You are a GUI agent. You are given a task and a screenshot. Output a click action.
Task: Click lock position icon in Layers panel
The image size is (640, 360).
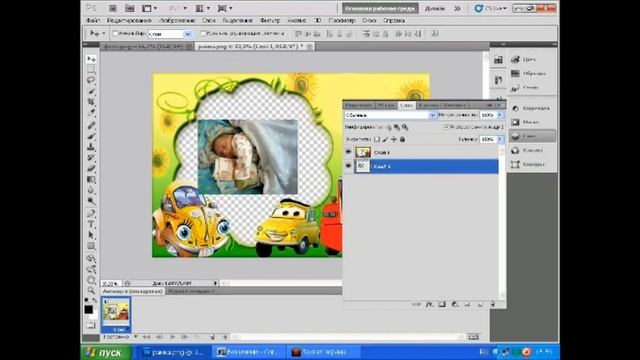(393, 139)
